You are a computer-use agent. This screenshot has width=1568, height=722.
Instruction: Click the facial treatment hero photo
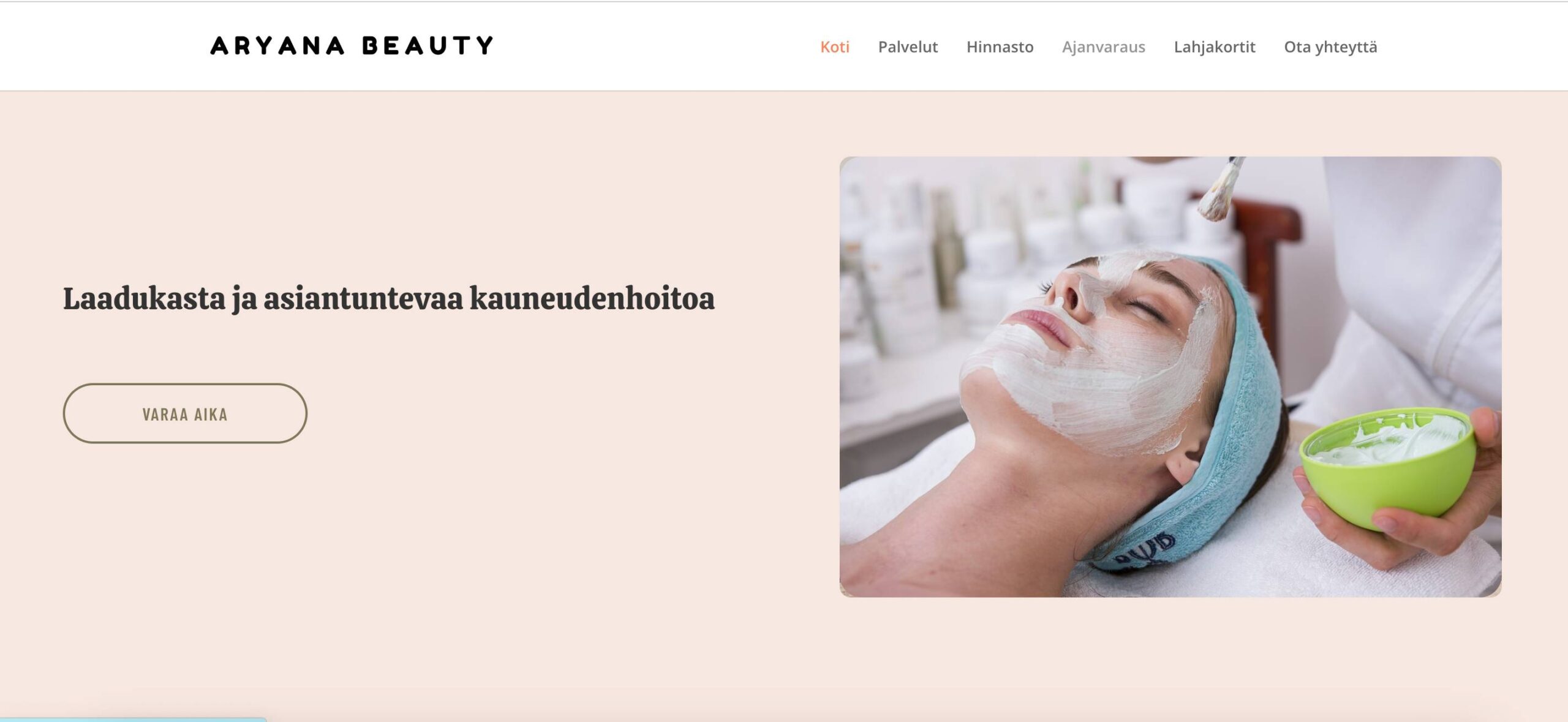[x=1170, y=377]
